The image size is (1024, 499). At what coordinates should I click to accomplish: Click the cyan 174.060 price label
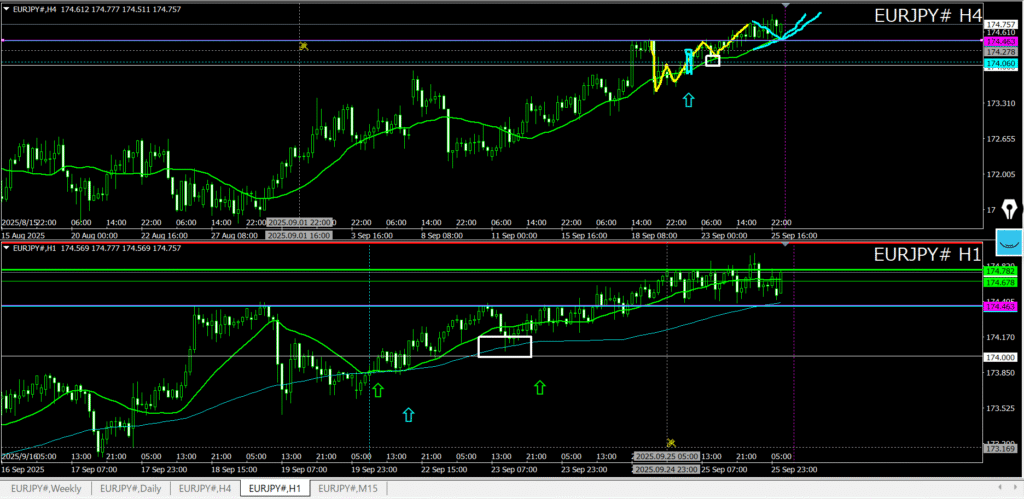[1000, 63]
